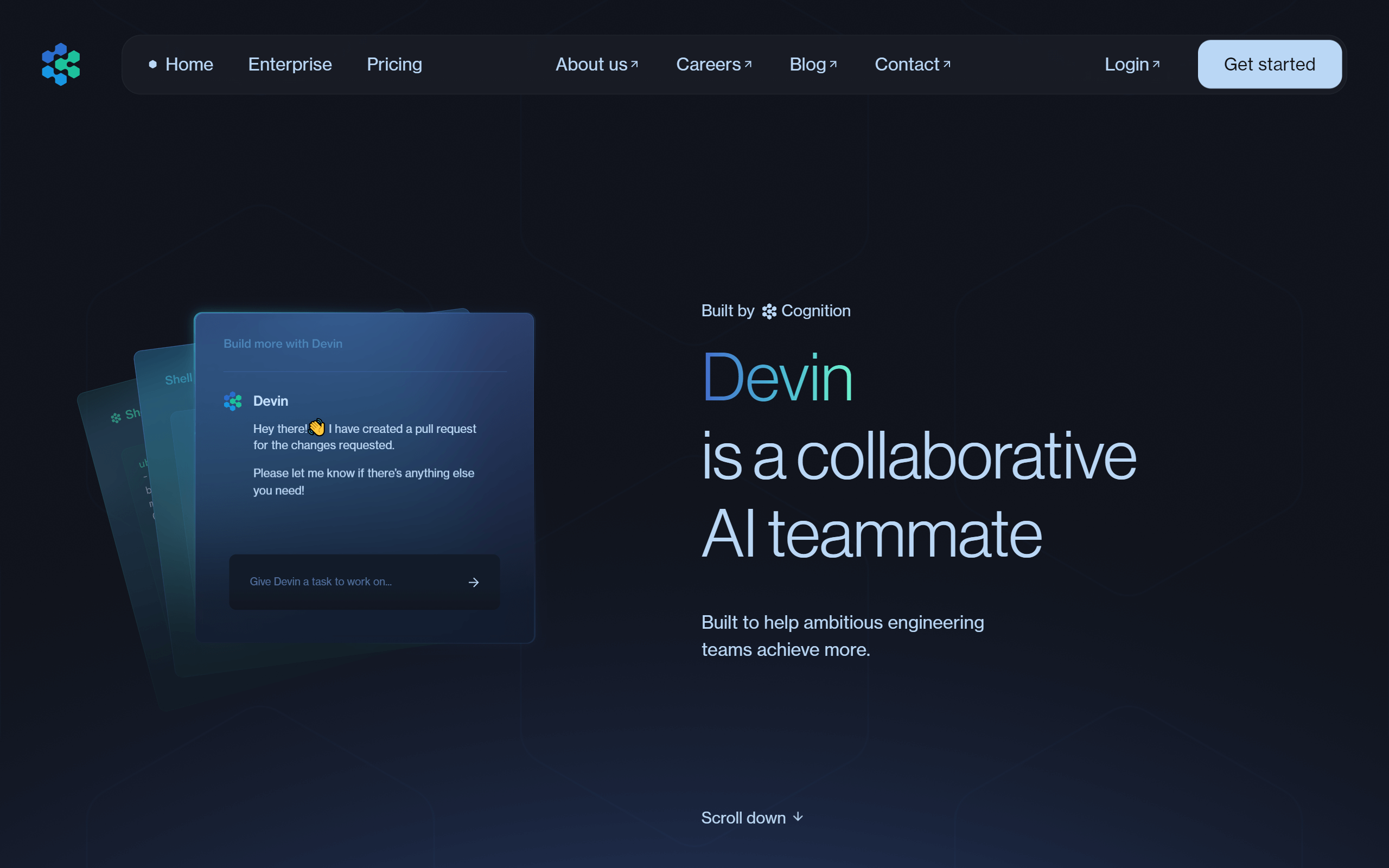Click the external link icon next to Careers
1389x868 pixels.
[x=749, y=63]
